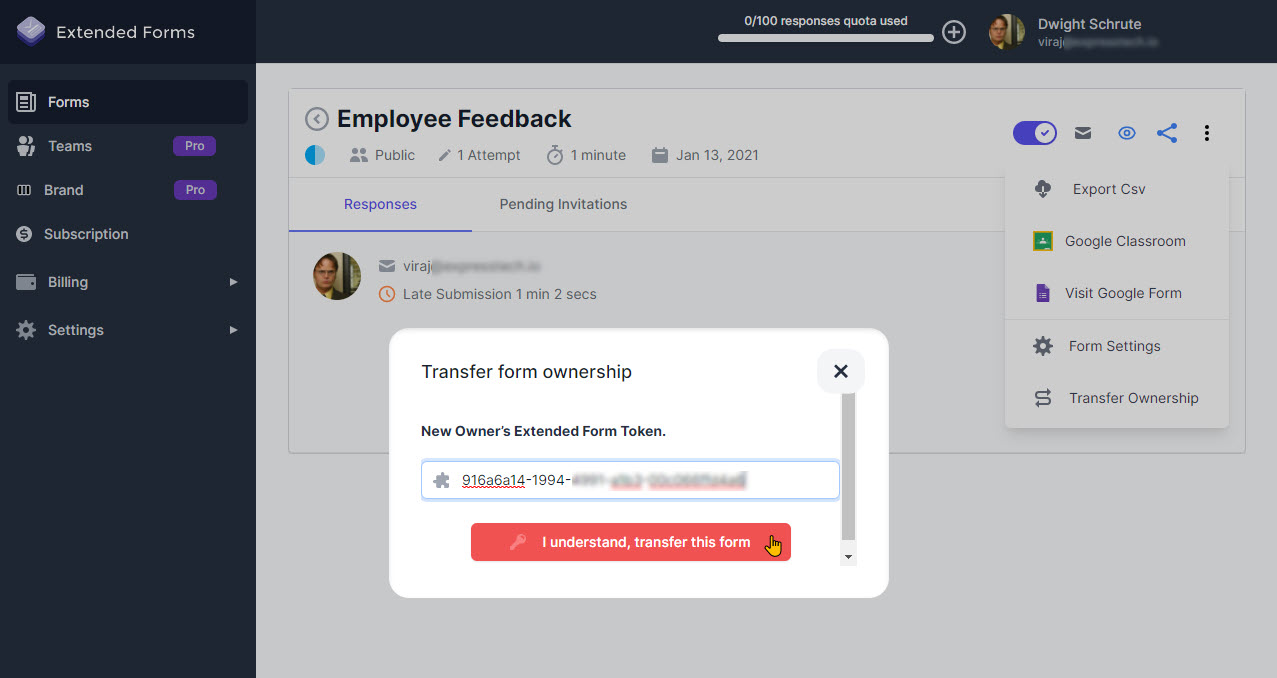Expand the Settings section
Viewport: 1277px width, 678px height.
(75, 330)
